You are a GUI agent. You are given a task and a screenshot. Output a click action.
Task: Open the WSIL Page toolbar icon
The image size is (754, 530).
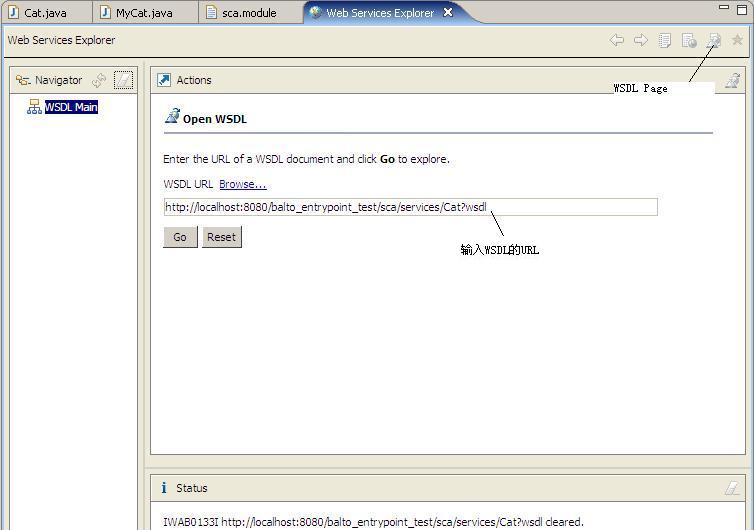(x=689, y=40)
